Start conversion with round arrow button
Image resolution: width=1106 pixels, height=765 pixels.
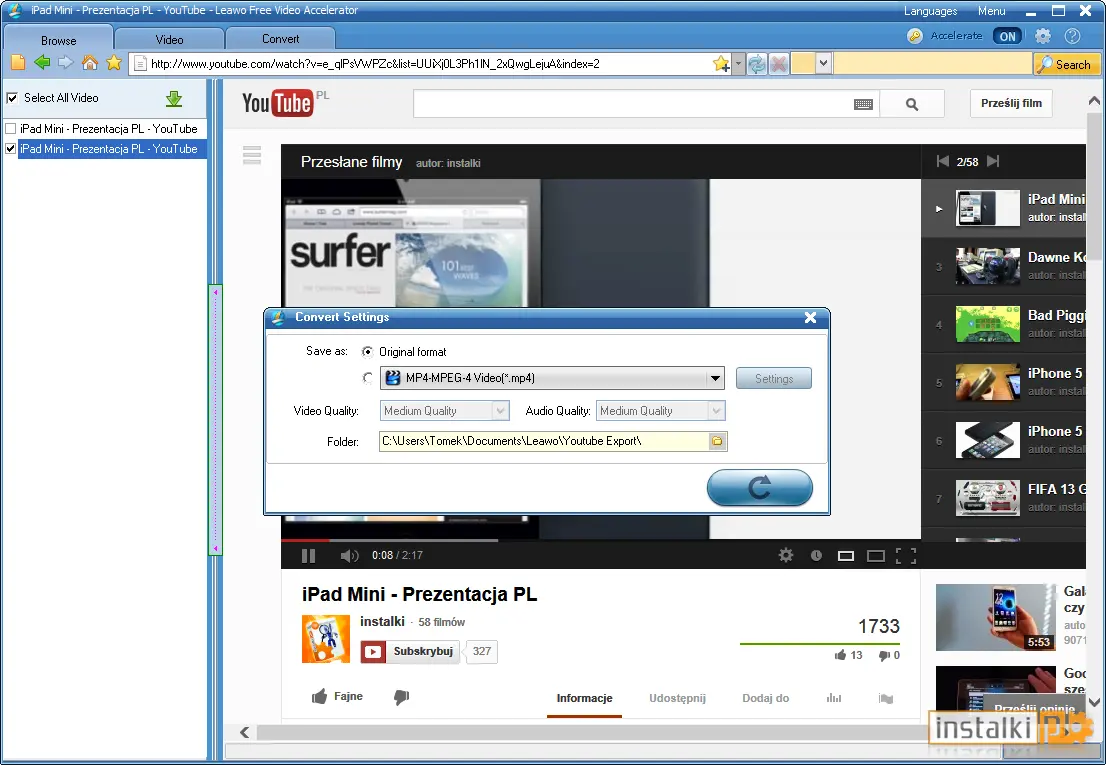pos(760,488)
